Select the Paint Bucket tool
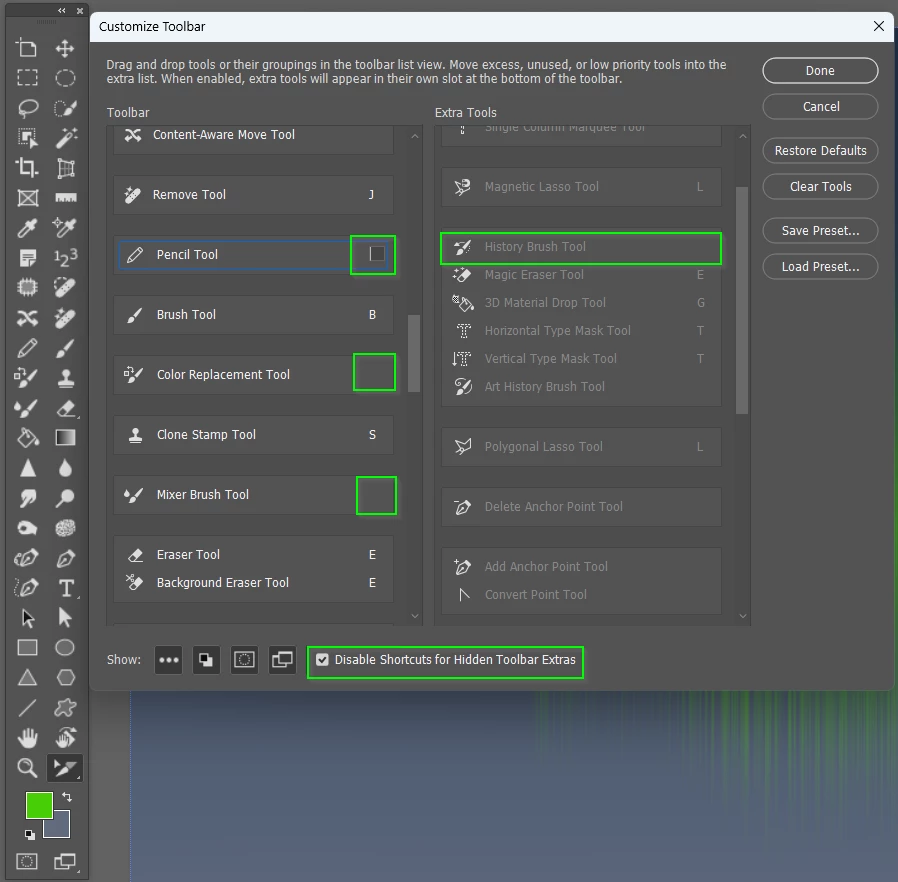 click(27, 438)
